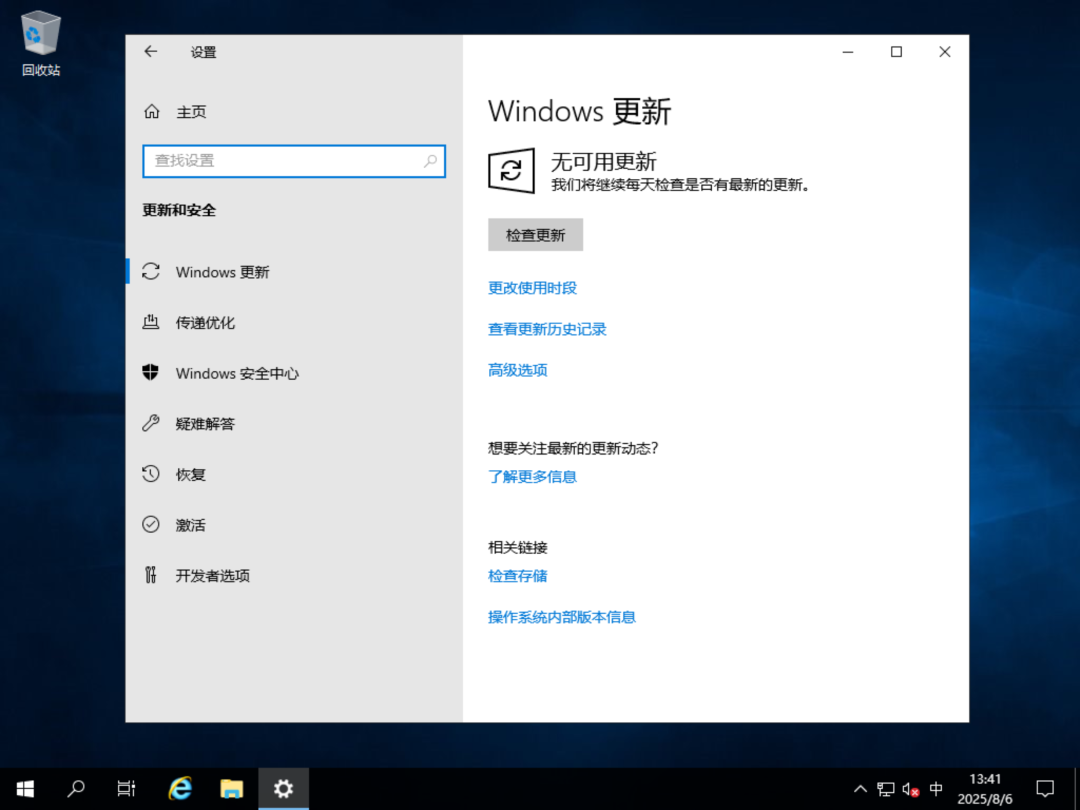Click the muted volume tray icon

pos(911,789)
